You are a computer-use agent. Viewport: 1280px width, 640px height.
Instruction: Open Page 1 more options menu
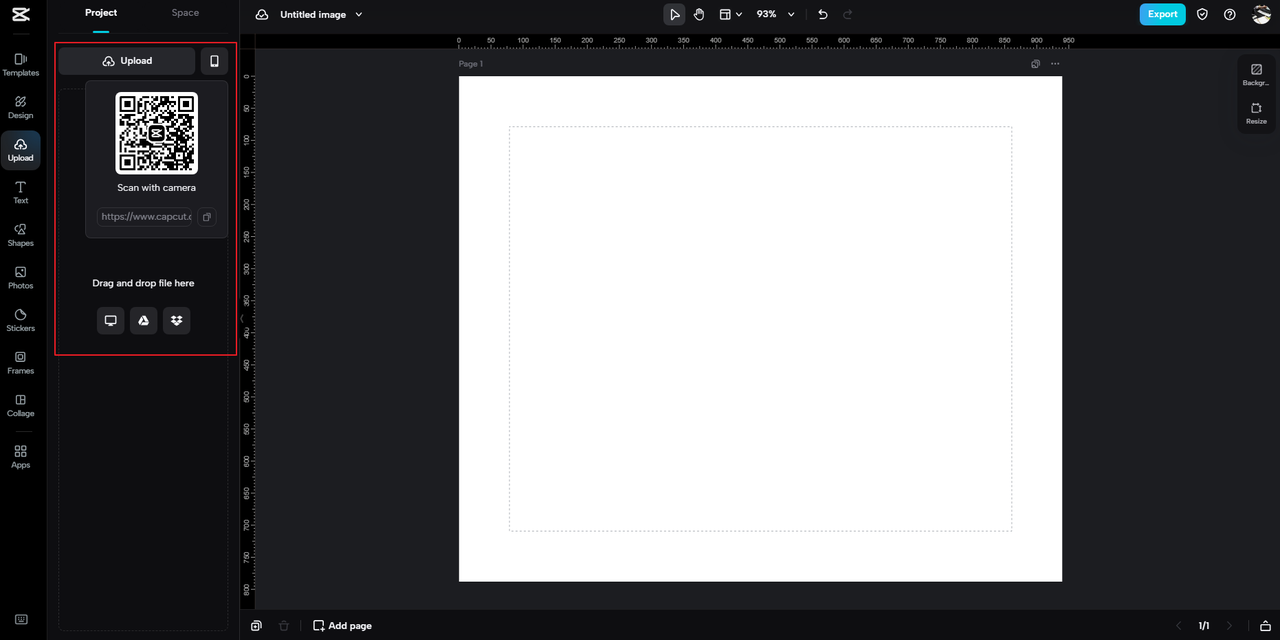(x=1055, y=64)
